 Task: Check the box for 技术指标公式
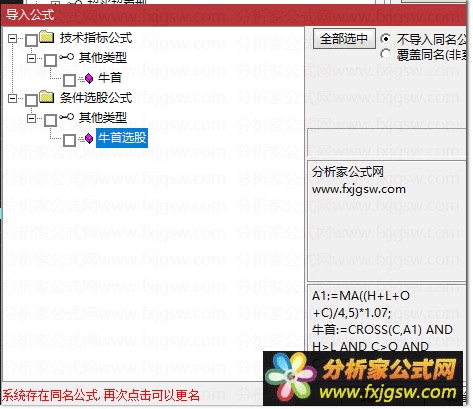[32, 40]
